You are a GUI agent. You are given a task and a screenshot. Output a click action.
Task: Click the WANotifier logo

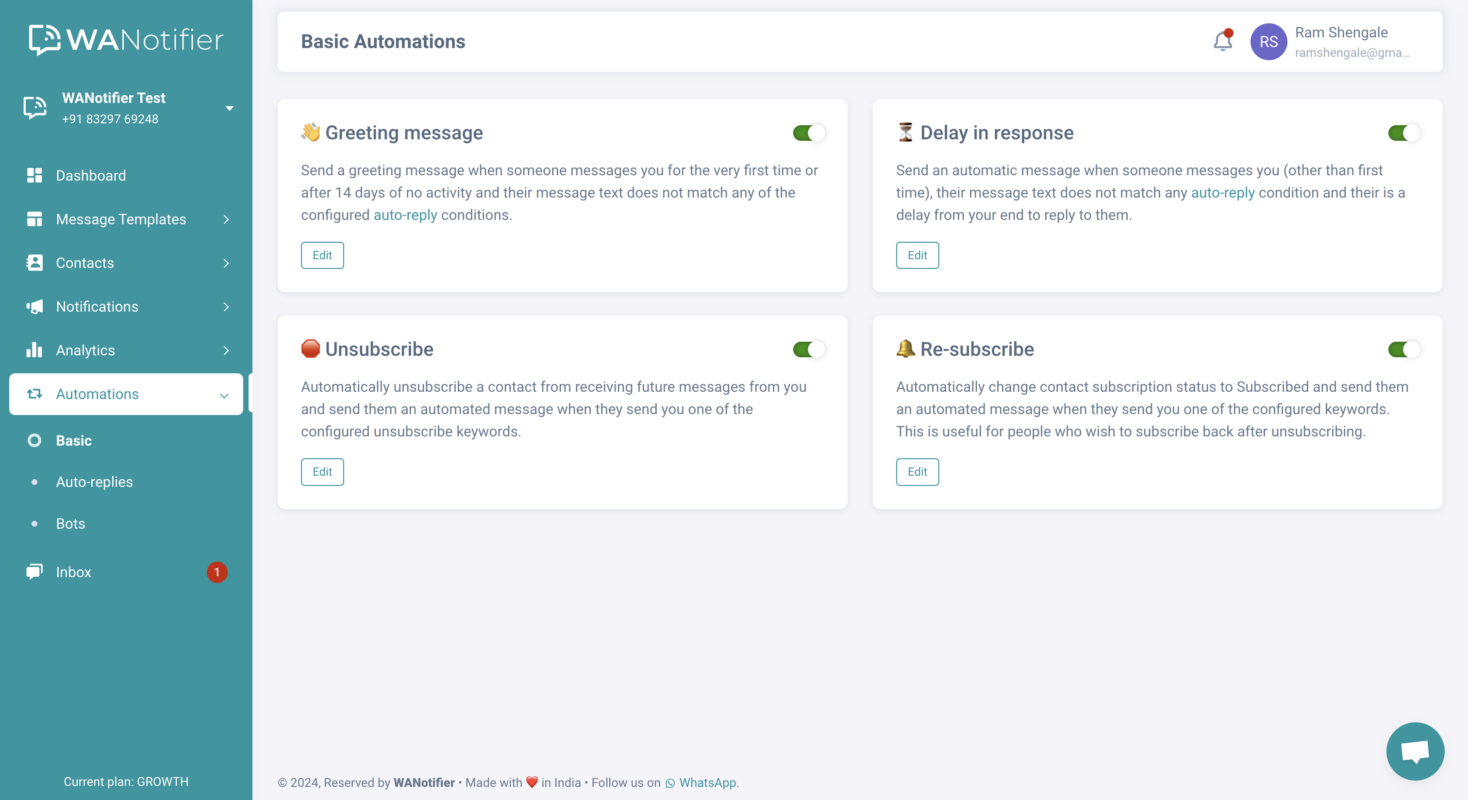coord(124,39)
